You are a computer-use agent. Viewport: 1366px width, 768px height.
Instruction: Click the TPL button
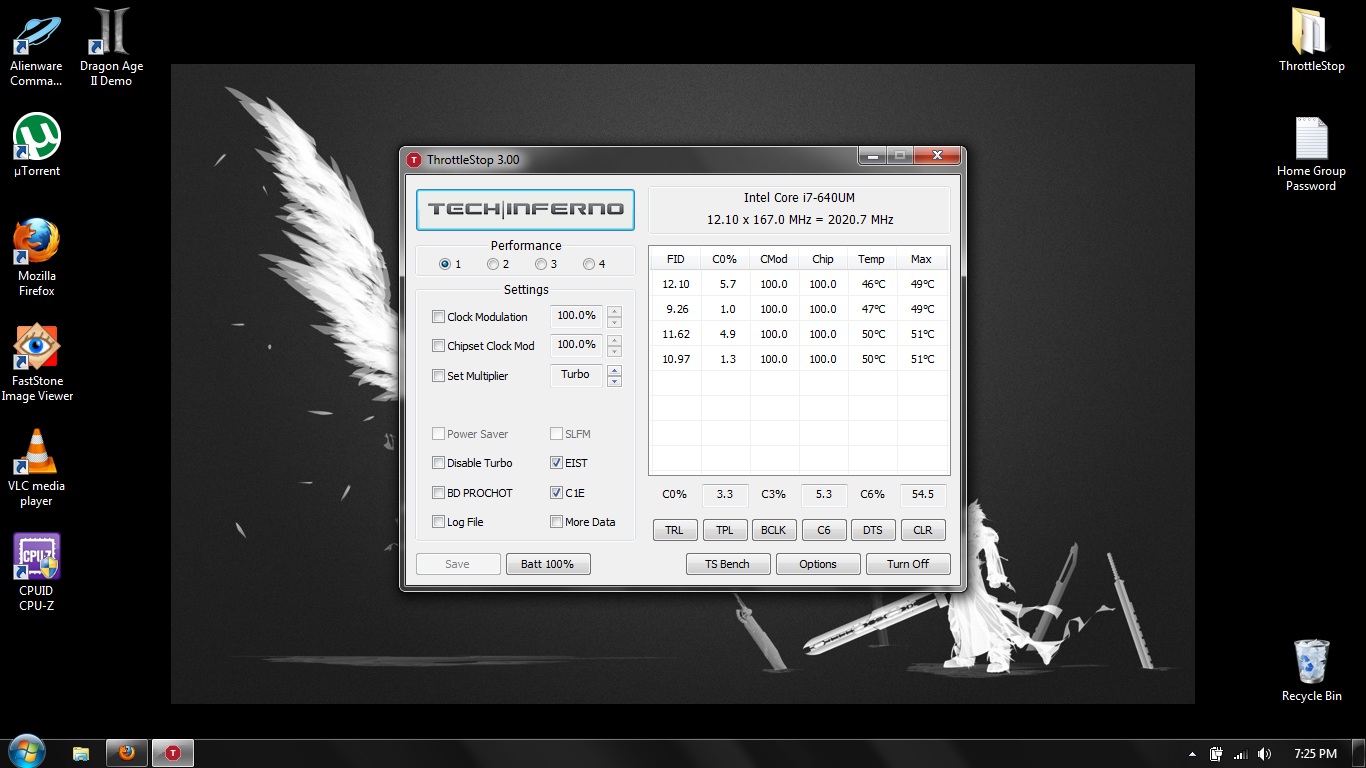[725, 530]
